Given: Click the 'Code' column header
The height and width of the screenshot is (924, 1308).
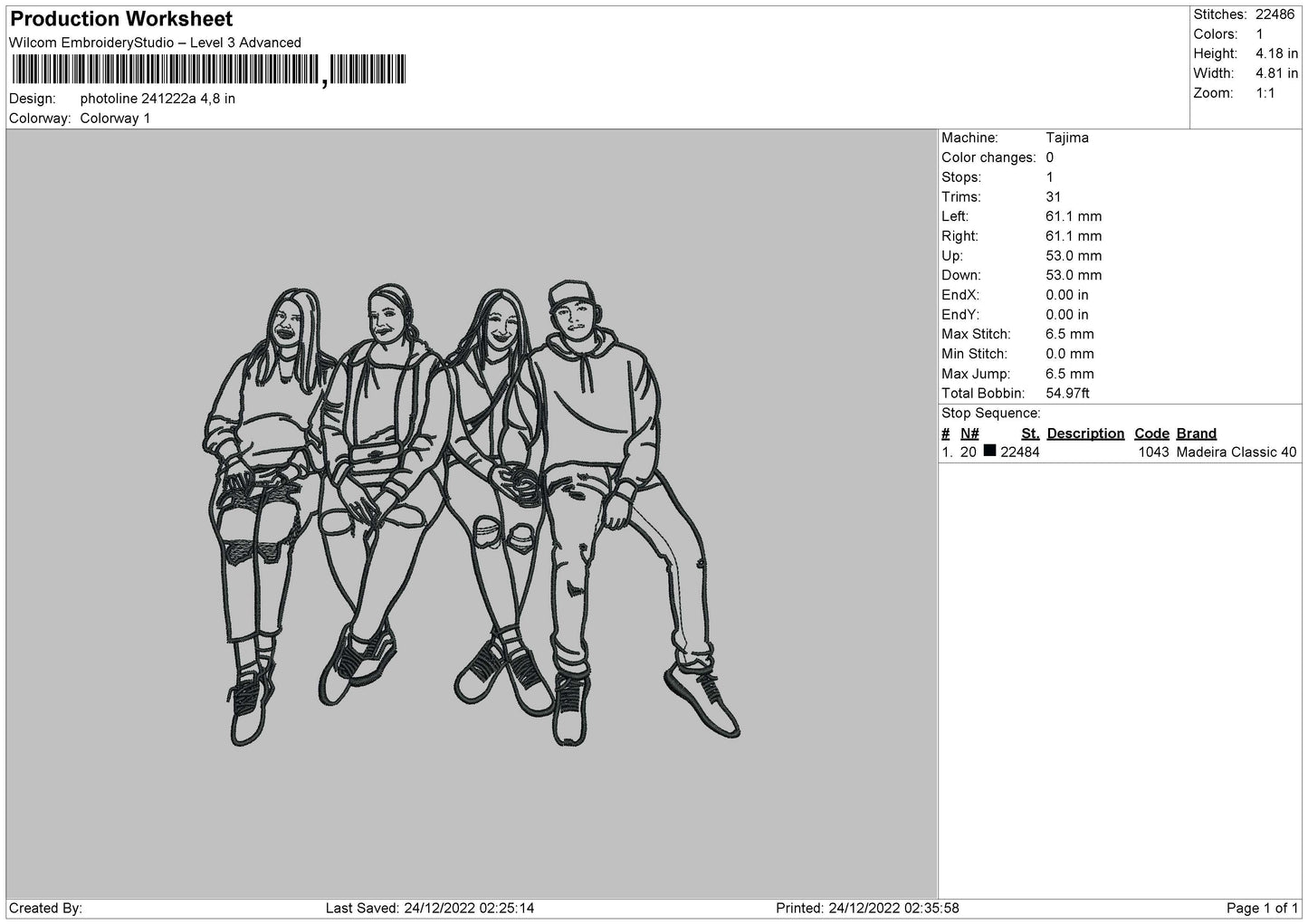Looking at the screenshot, I should point(1151,433).
